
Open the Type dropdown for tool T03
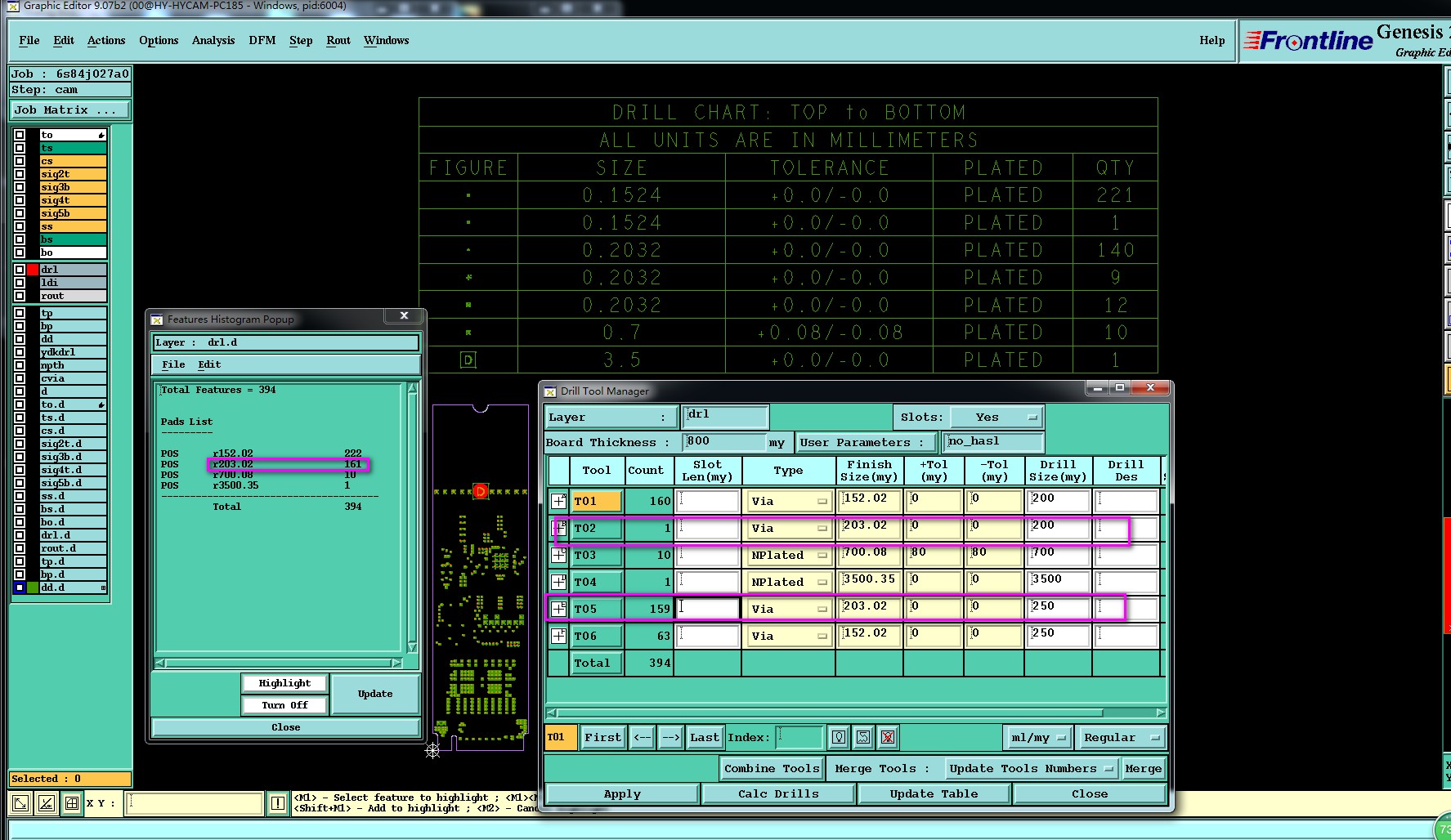pos(787,556)
